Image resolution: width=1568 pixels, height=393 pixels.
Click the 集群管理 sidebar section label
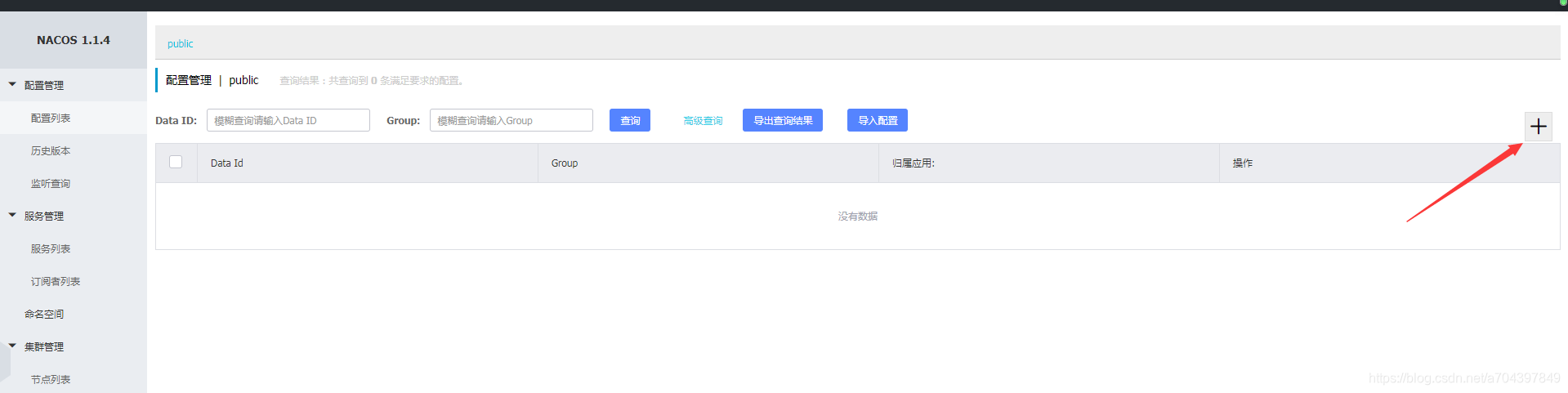tap(44, 346)
